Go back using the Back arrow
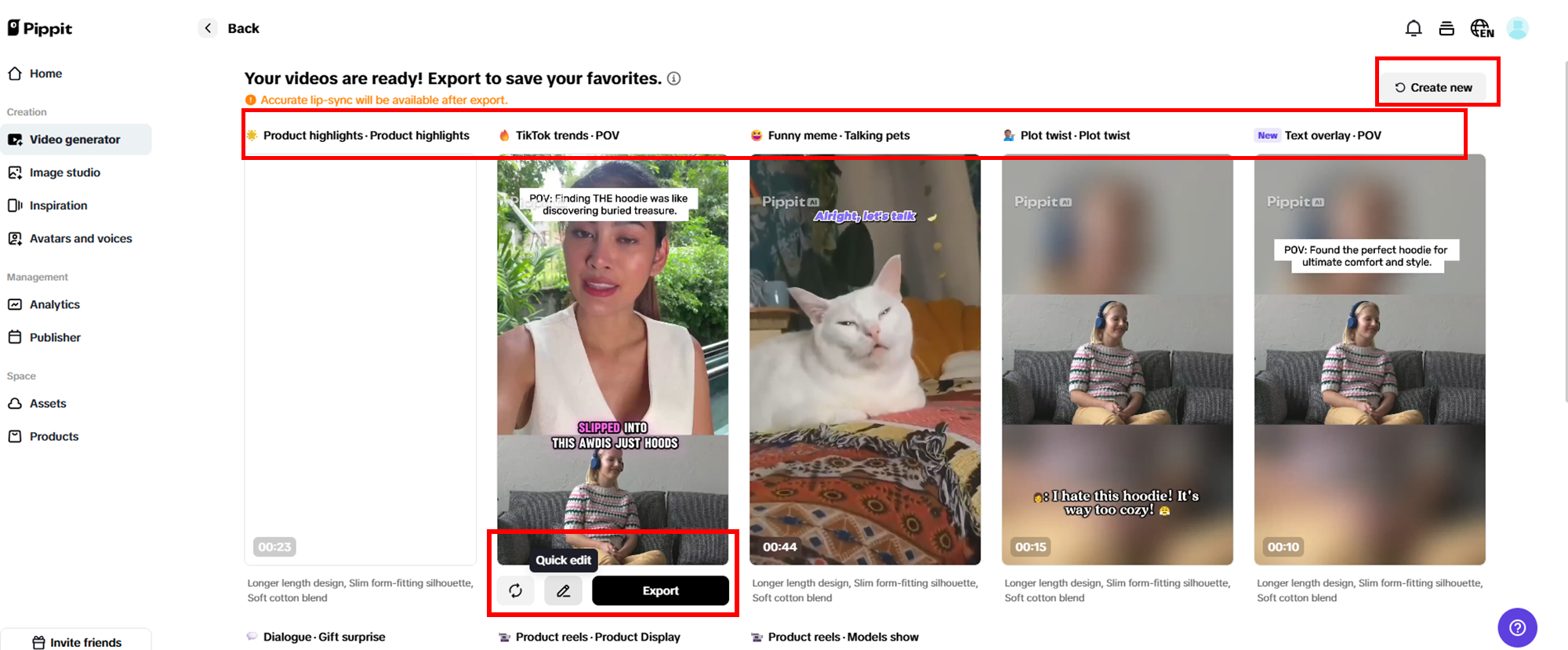This screenshot has height=650, width=1568. (x=208, y=28)
